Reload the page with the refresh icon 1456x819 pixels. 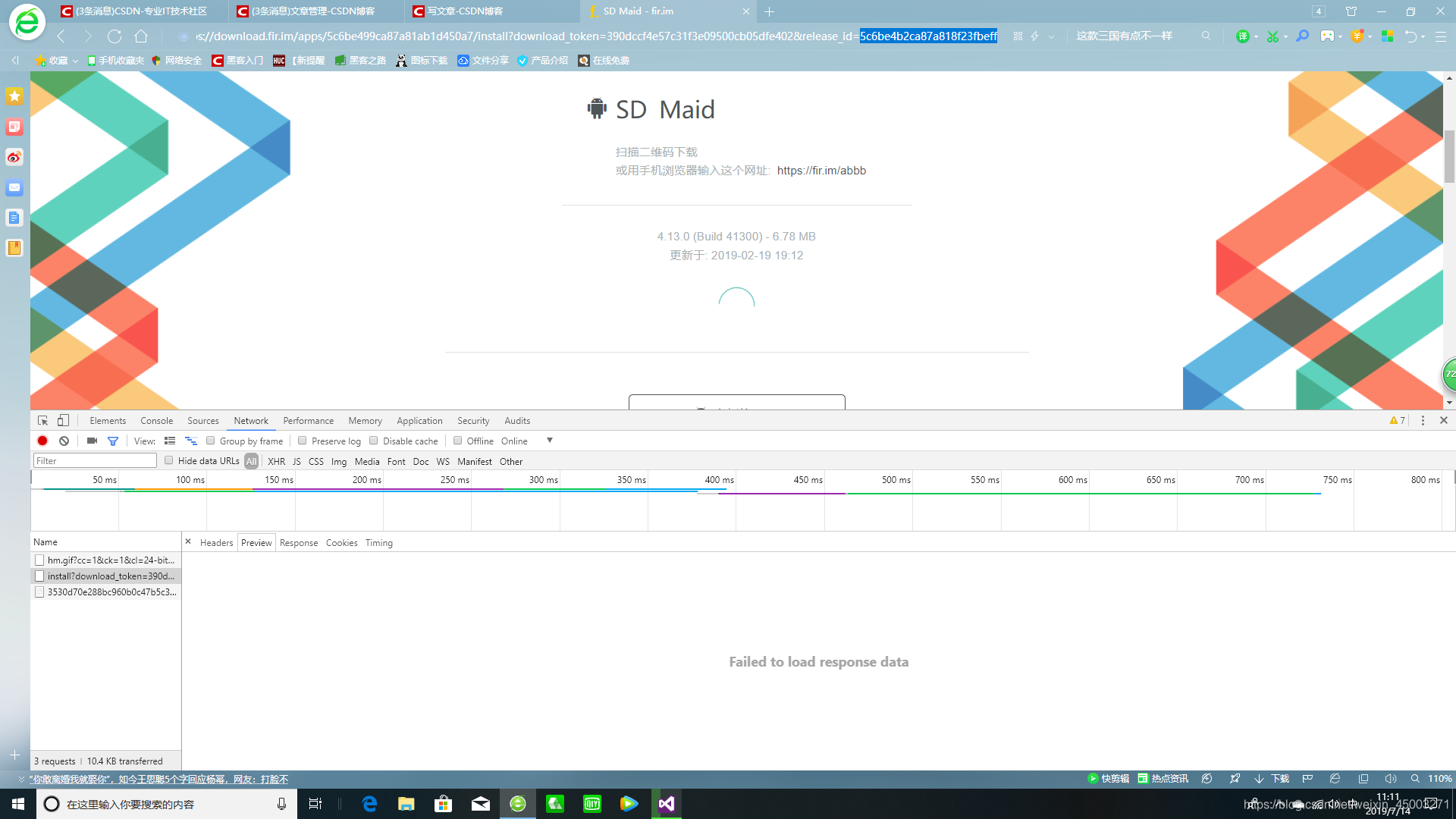pyautogui.click(x=115, y=36)
